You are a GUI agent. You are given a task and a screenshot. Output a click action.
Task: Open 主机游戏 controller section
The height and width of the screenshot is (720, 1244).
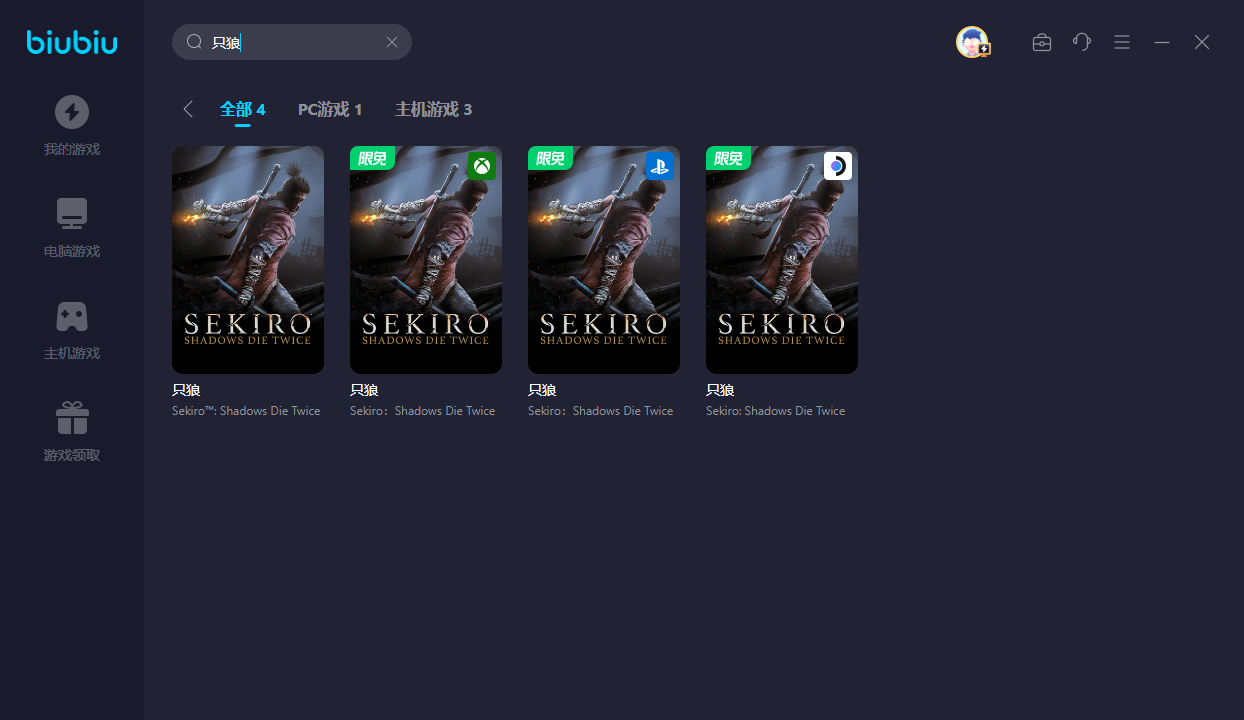pyautogui.click(x=72, y=329)
